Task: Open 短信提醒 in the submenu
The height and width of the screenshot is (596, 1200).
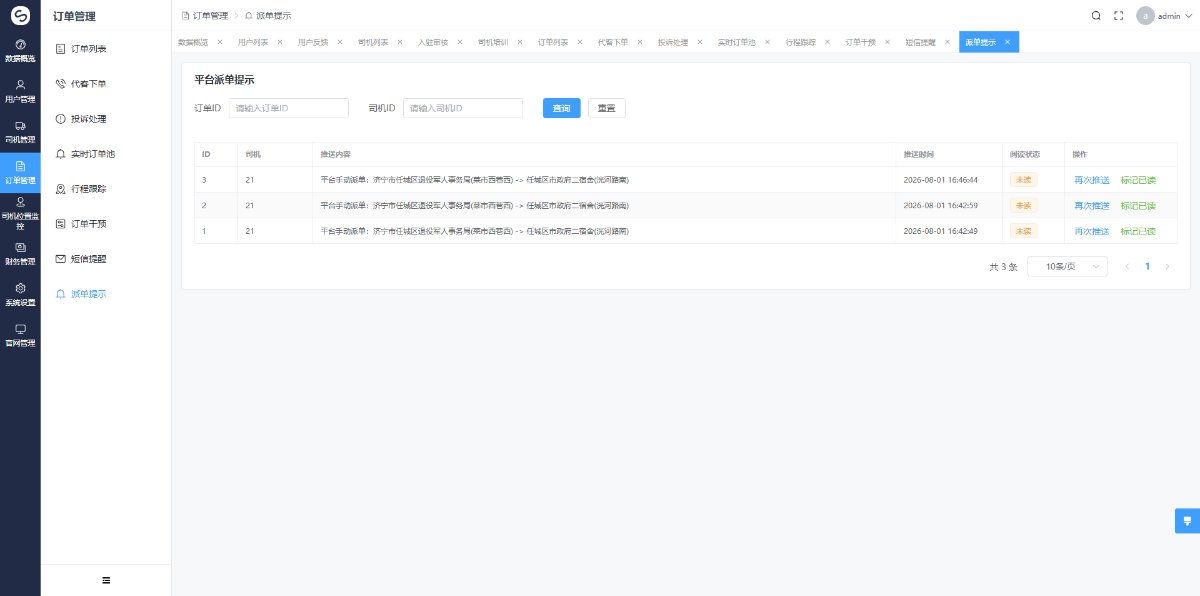Action: (106, 259)
